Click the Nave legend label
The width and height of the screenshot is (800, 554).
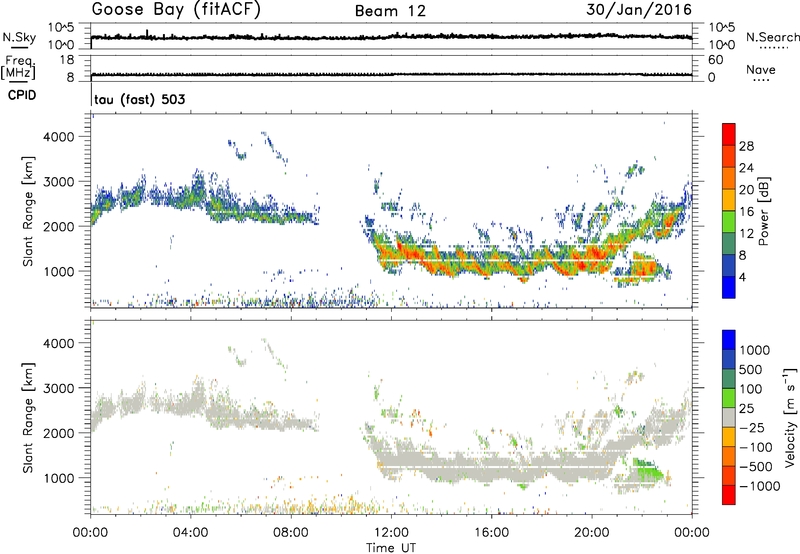pos(761,69)
